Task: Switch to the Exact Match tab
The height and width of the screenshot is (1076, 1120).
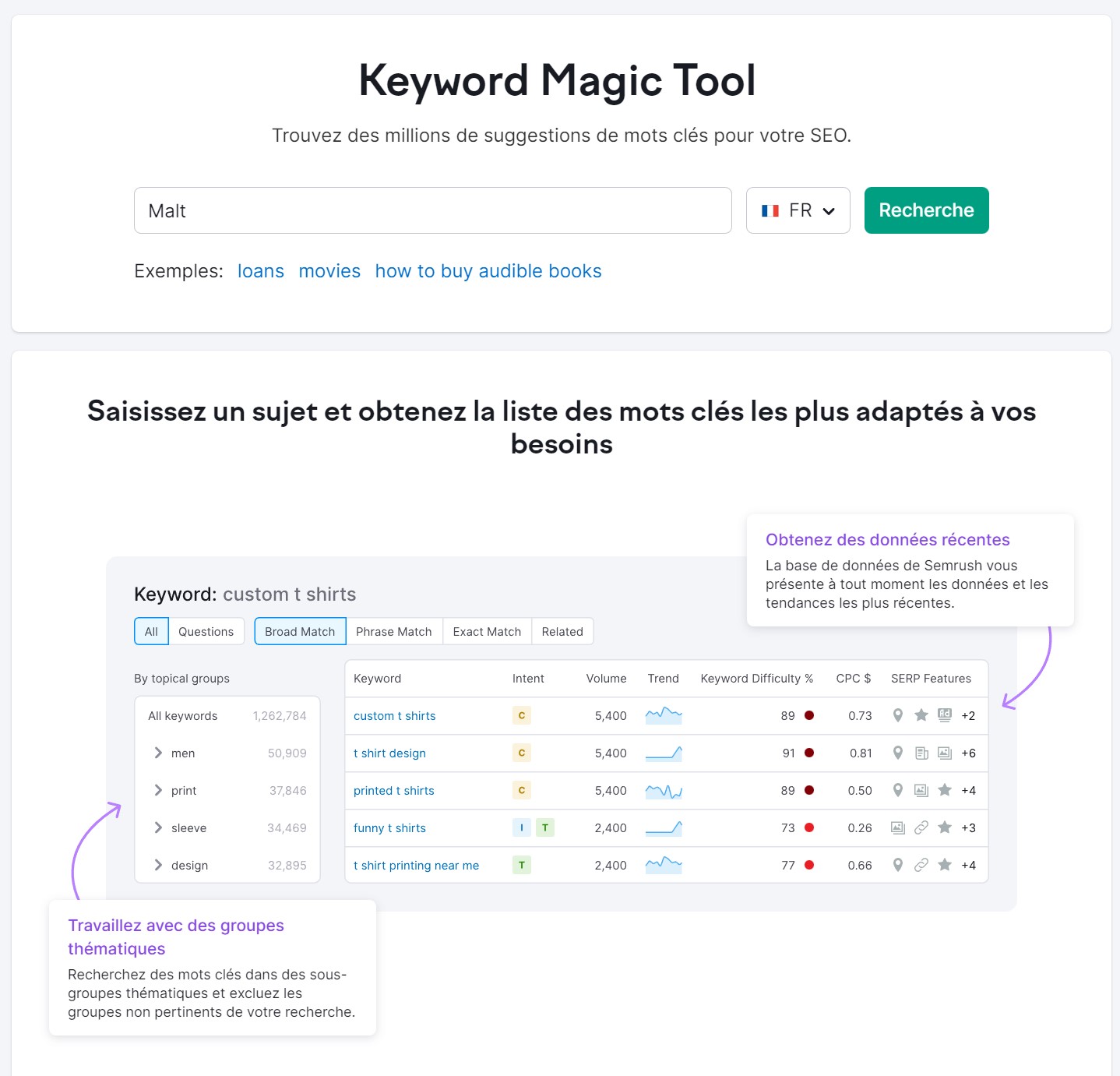Action: [487, 631]
